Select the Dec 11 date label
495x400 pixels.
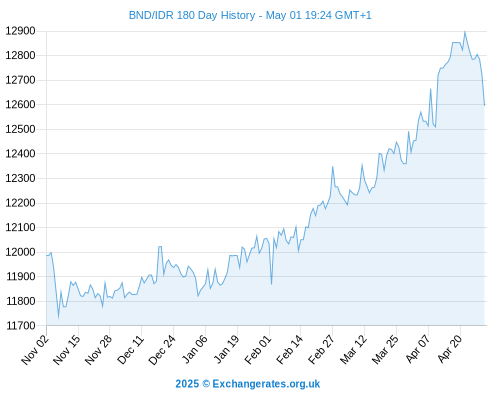(x=130, y=350)
